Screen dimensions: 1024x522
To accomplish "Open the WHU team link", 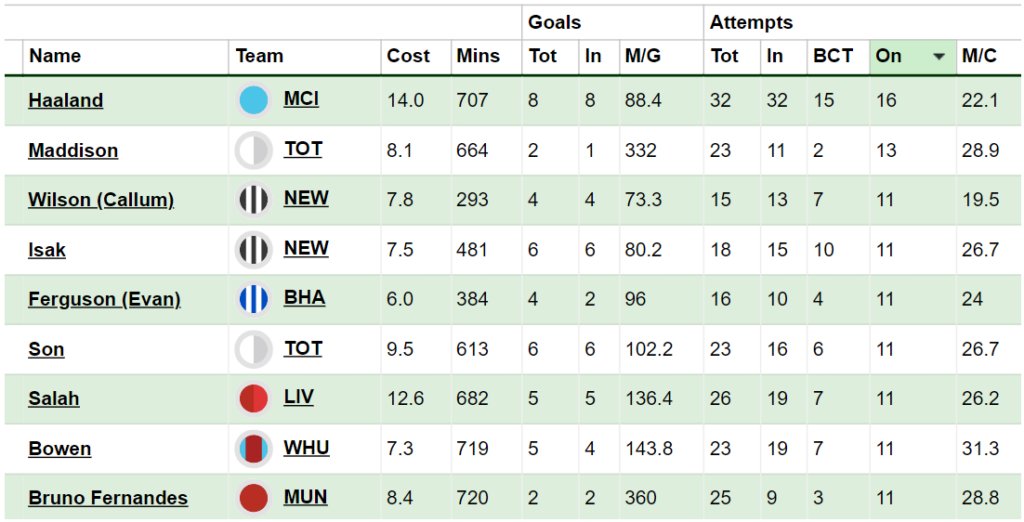I will coord(306,448).
